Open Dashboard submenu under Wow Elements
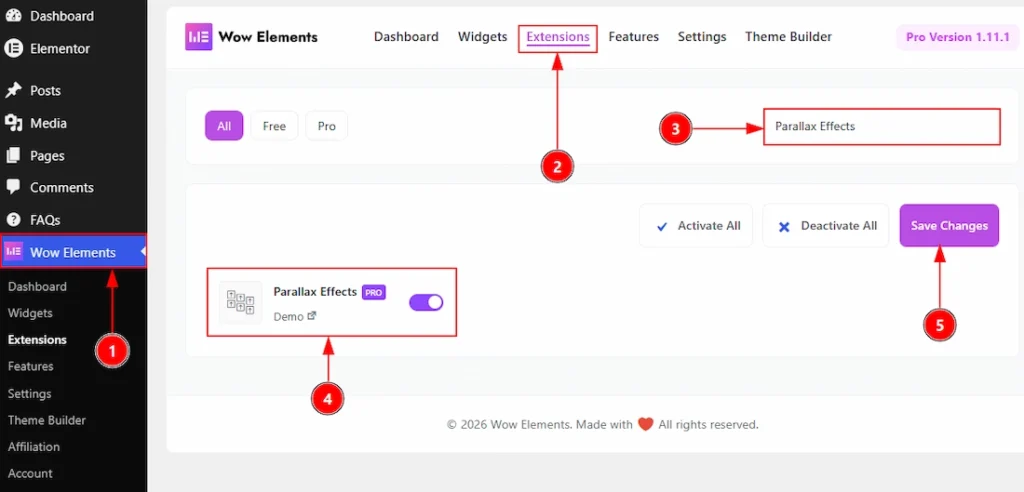 tap(37, 286)
